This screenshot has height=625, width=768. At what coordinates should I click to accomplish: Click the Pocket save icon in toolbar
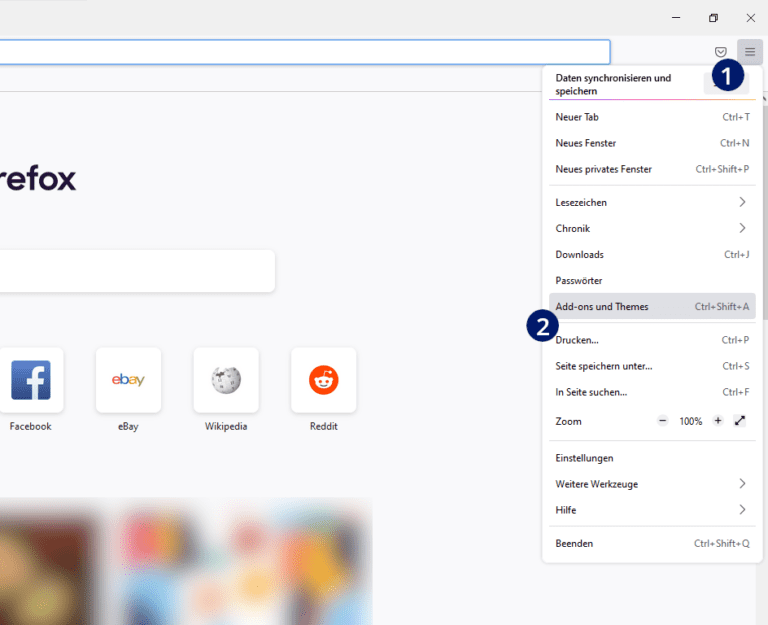click(720, 52)
